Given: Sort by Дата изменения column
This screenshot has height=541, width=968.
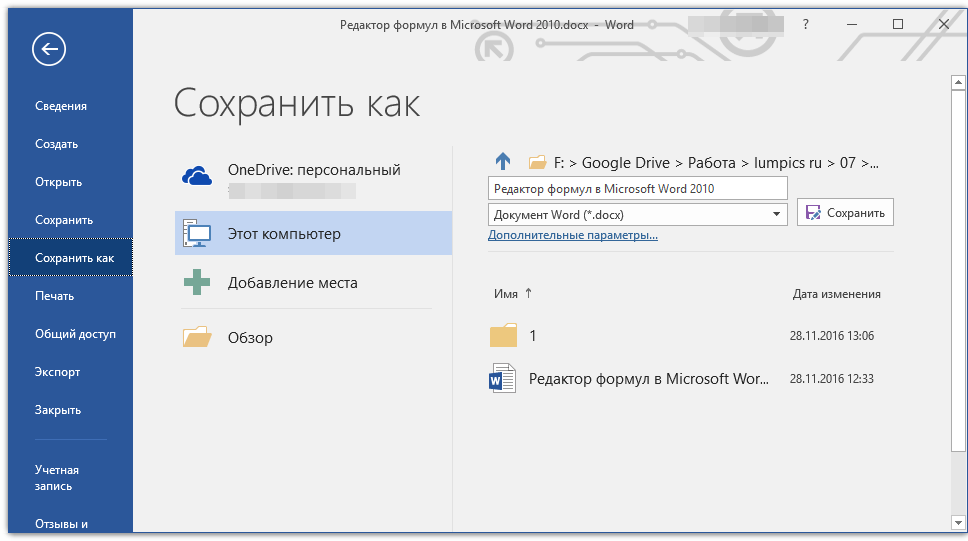Looking at the screenshot, I should [836, 294].
